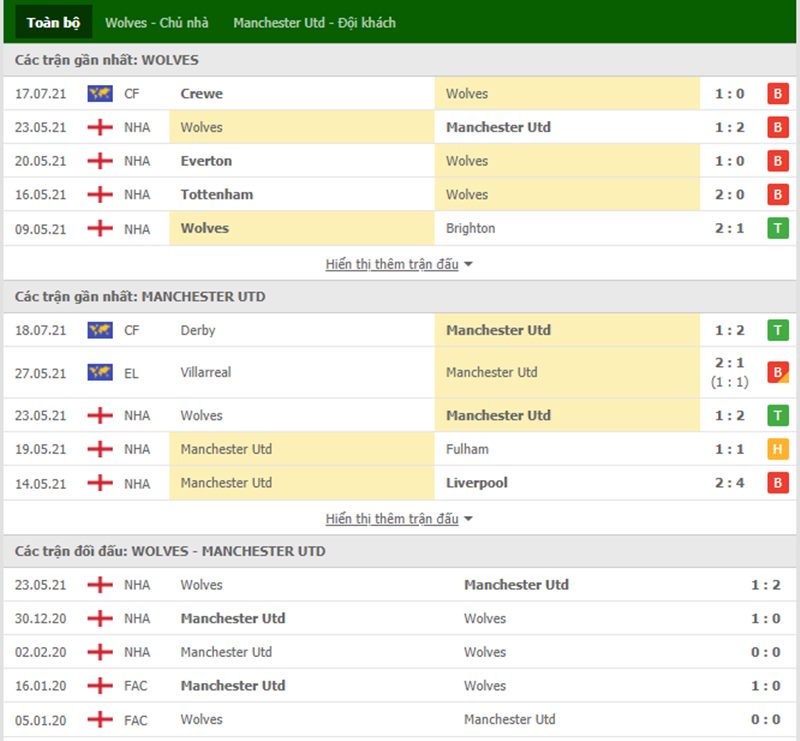Click England flag on Tottenham vs Wolves row
Screen dimensions: 800x741
pos(100,194)
